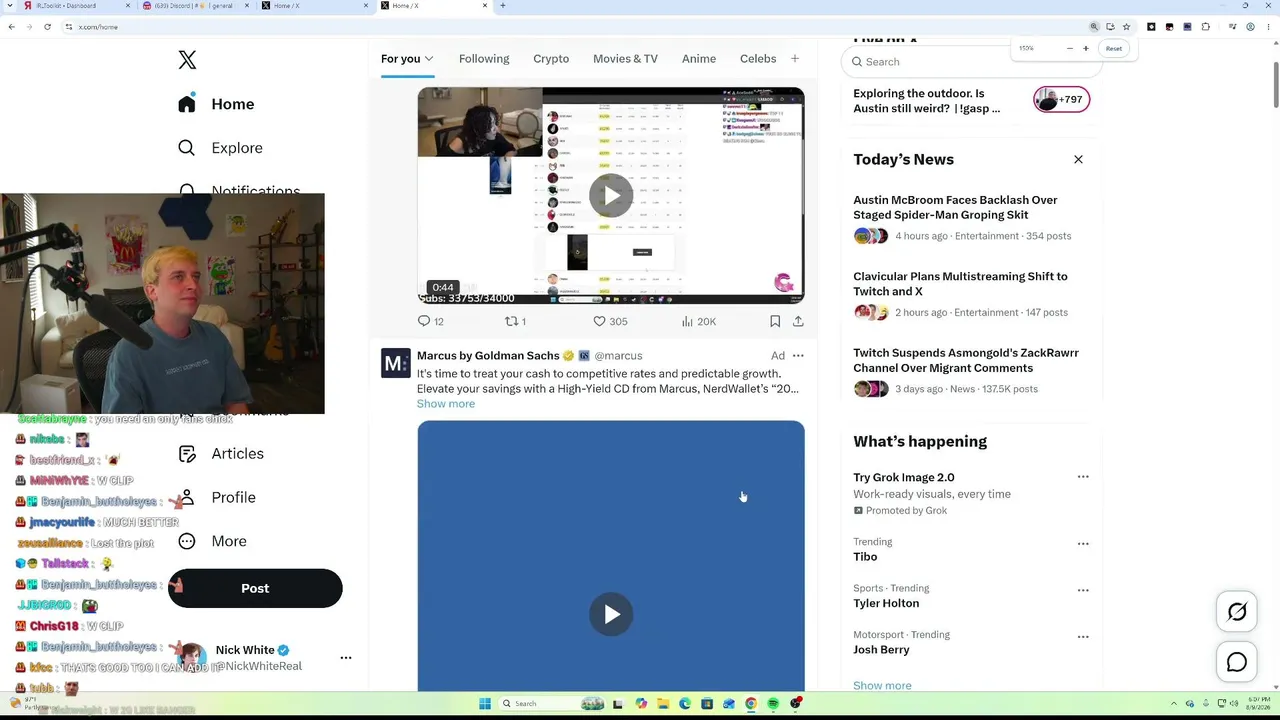Open the live +797 listeners avatar pill
Screen dimensions: 1280x720
pyautogui.click(x=1061, y=100)
